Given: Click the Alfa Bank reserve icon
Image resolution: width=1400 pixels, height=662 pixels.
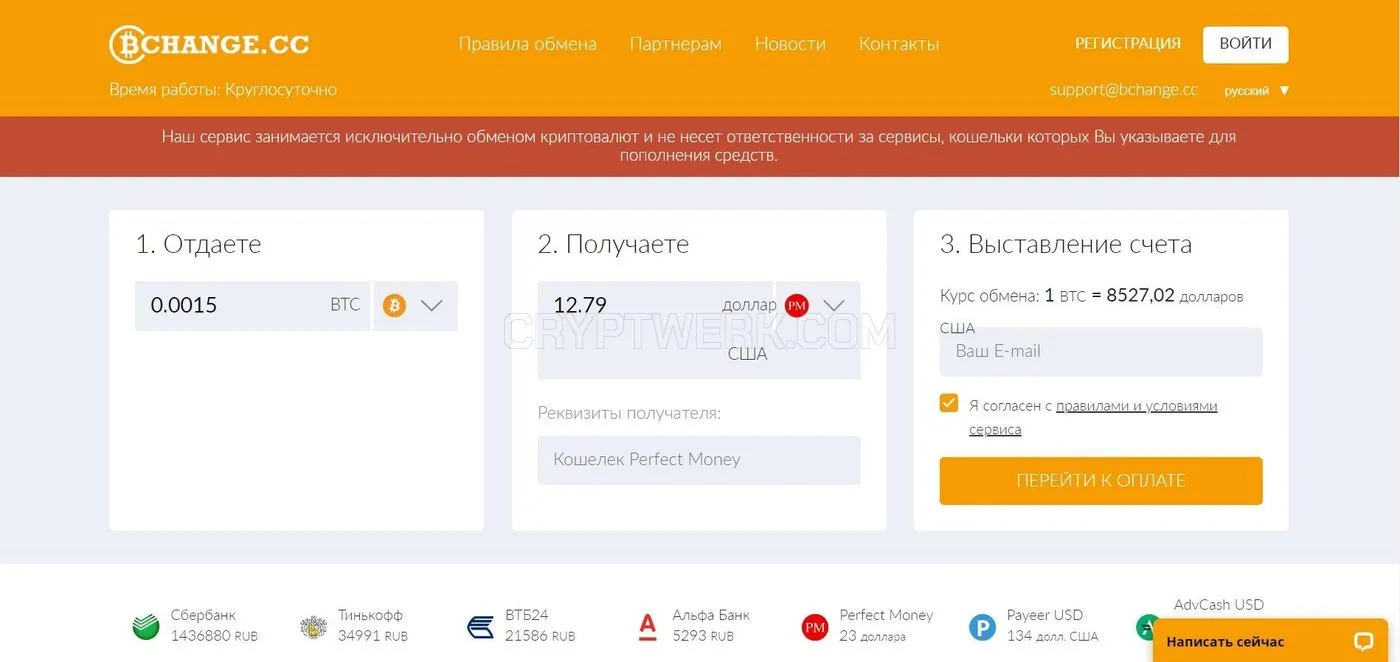Looking at the screenshot, I should pos(647,627).
